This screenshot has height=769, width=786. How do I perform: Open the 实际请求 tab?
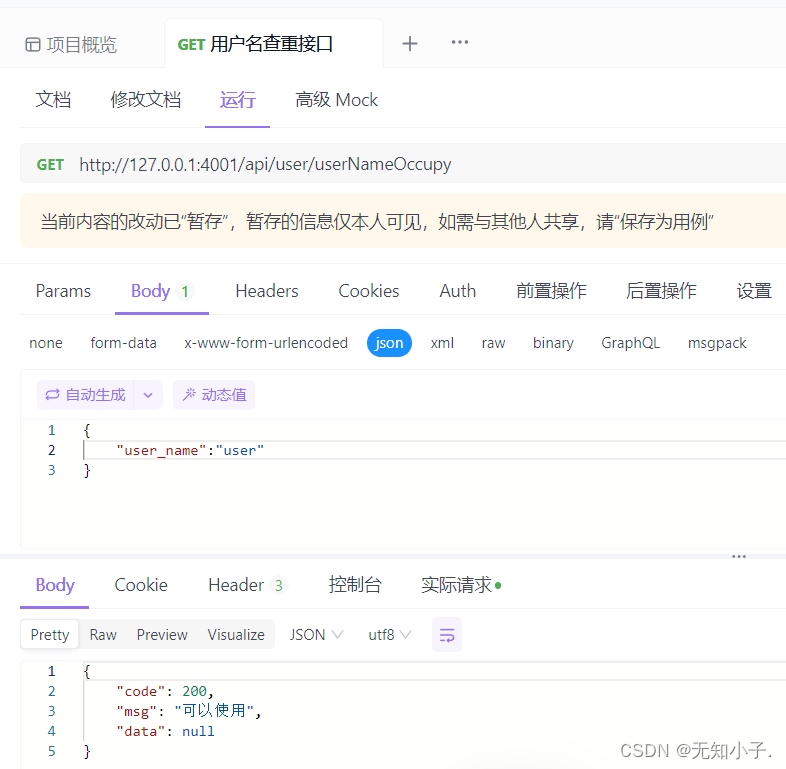461,585
